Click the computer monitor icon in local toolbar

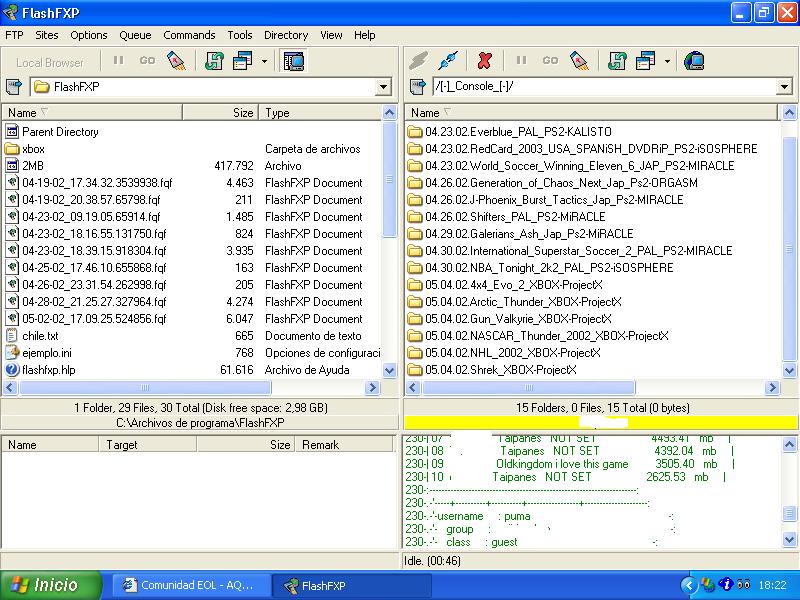point(293,61)
